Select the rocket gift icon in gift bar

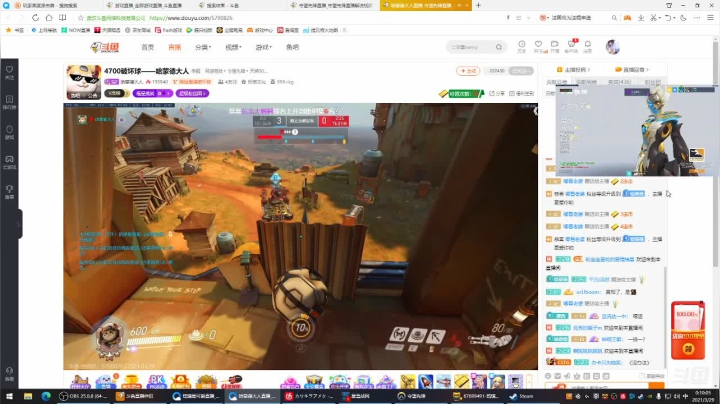click(x=425, y=382)
